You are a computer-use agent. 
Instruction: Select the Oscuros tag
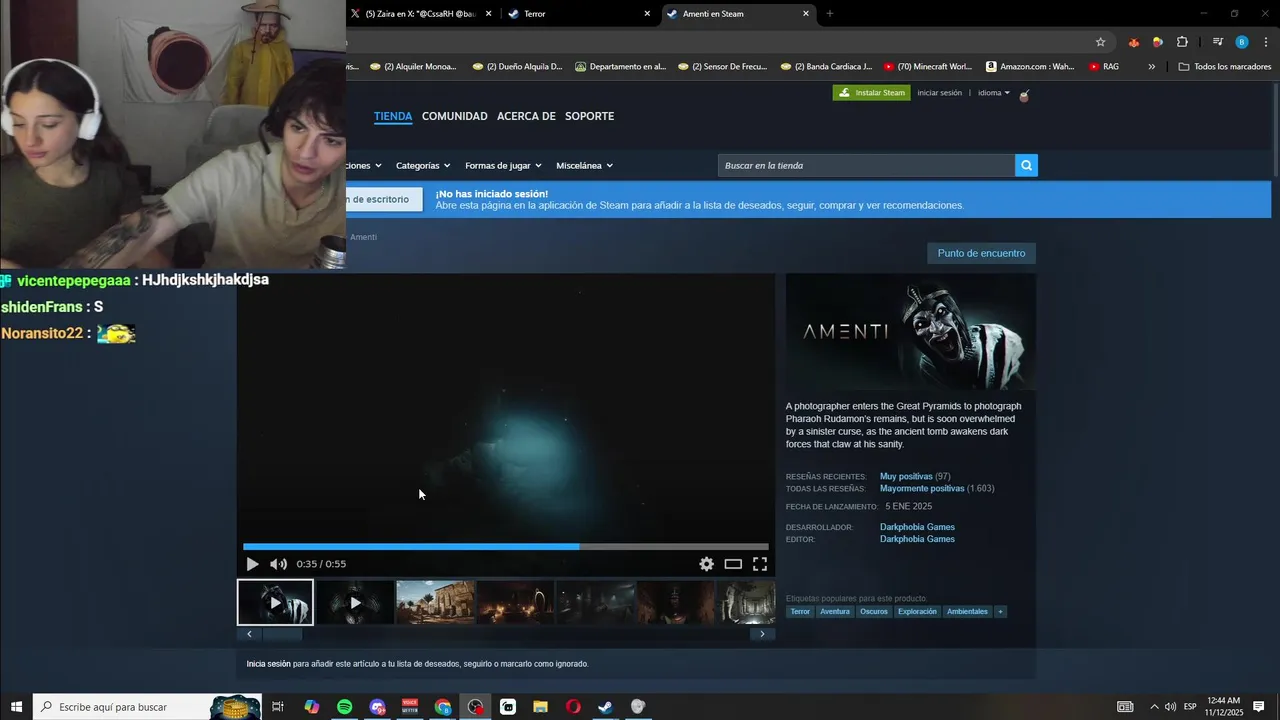pyautogui.click(x=874, y=611)
